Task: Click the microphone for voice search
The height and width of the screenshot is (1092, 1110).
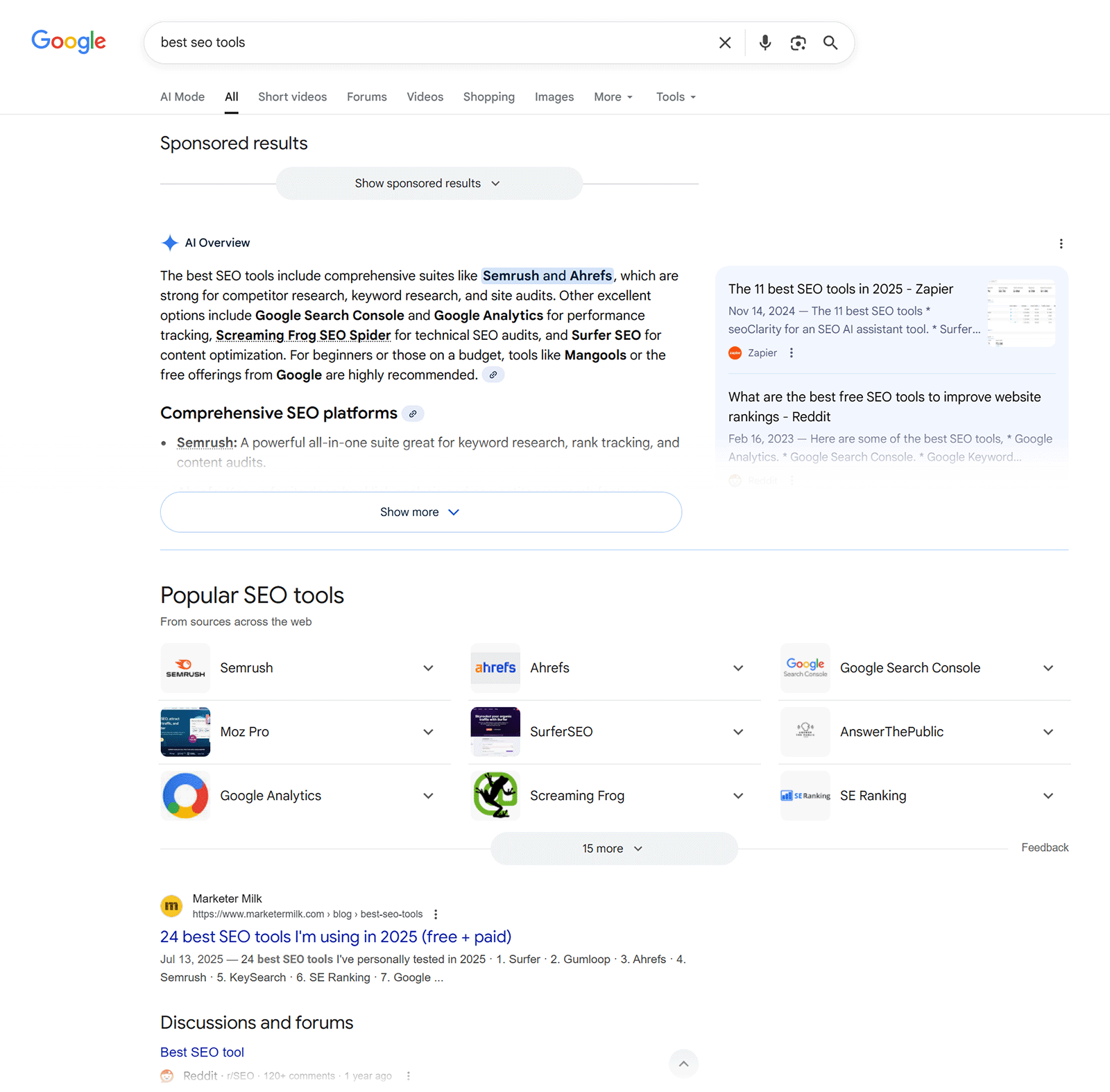Action: coord(765,42)
